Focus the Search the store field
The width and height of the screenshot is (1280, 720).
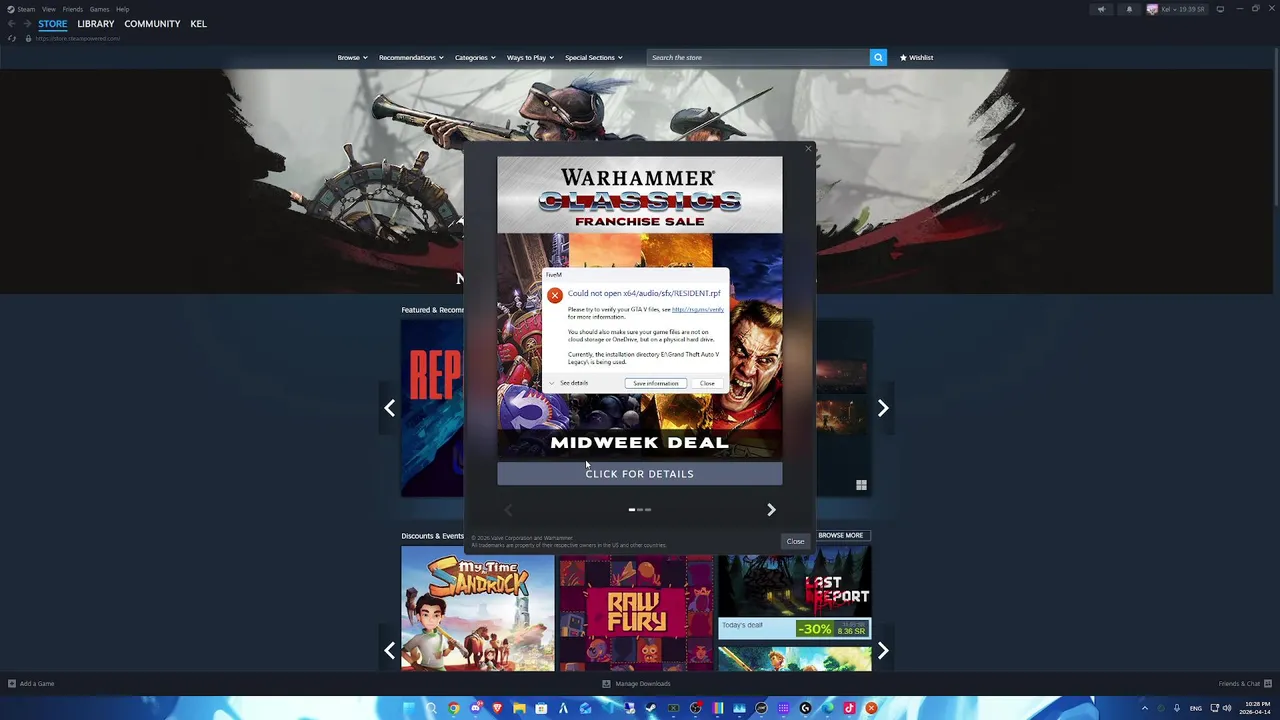coord(757,57)
